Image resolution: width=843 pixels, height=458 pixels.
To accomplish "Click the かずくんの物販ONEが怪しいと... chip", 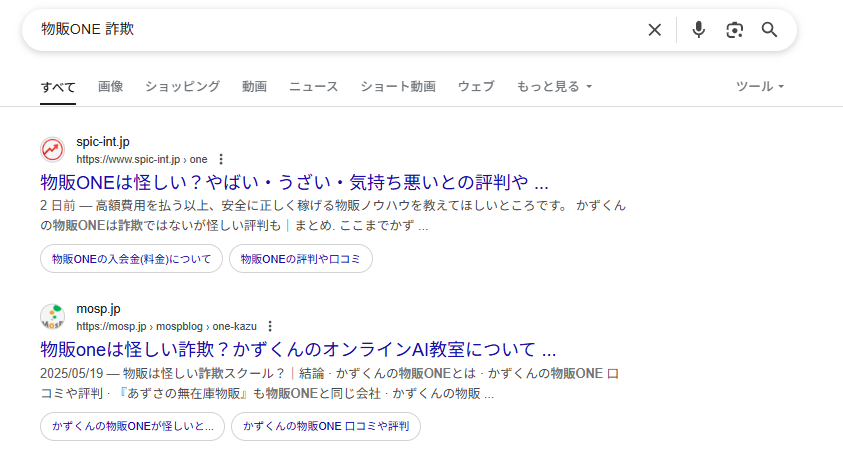I will 132,426.
